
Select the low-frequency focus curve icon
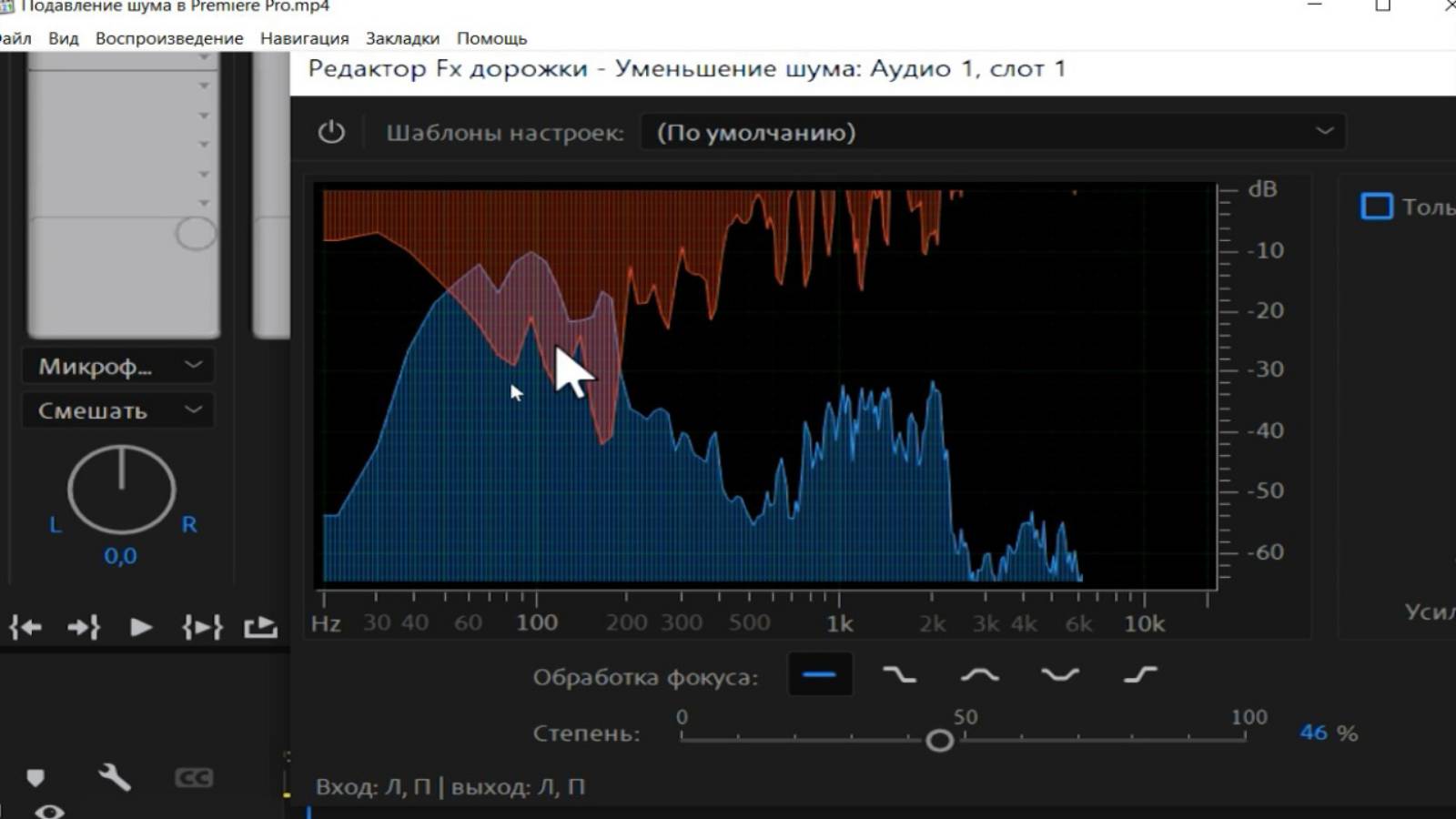[x=897, y=674]
